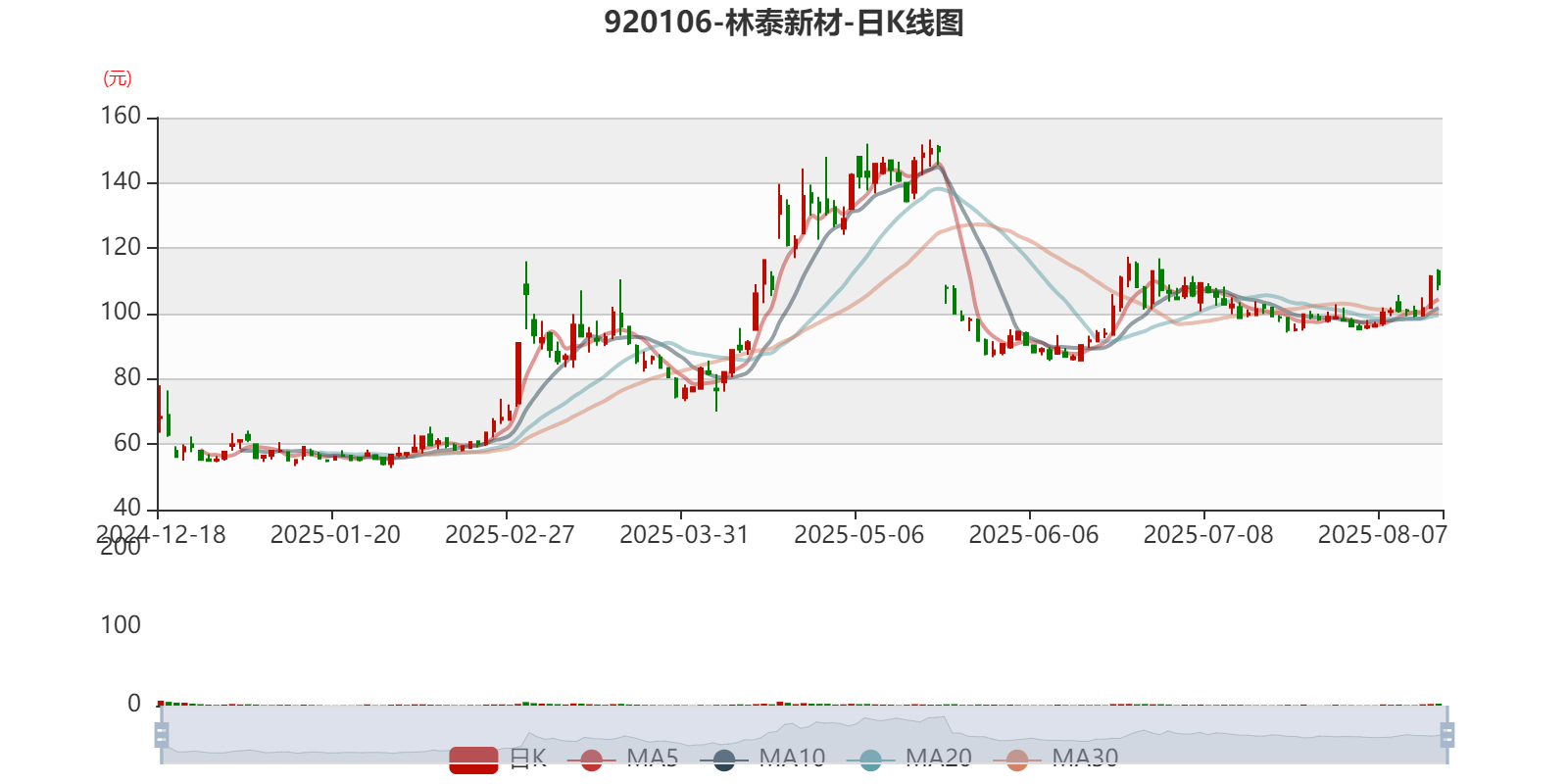Click the 80 price axis label
1568x784 pixels.
click(127, 377)
